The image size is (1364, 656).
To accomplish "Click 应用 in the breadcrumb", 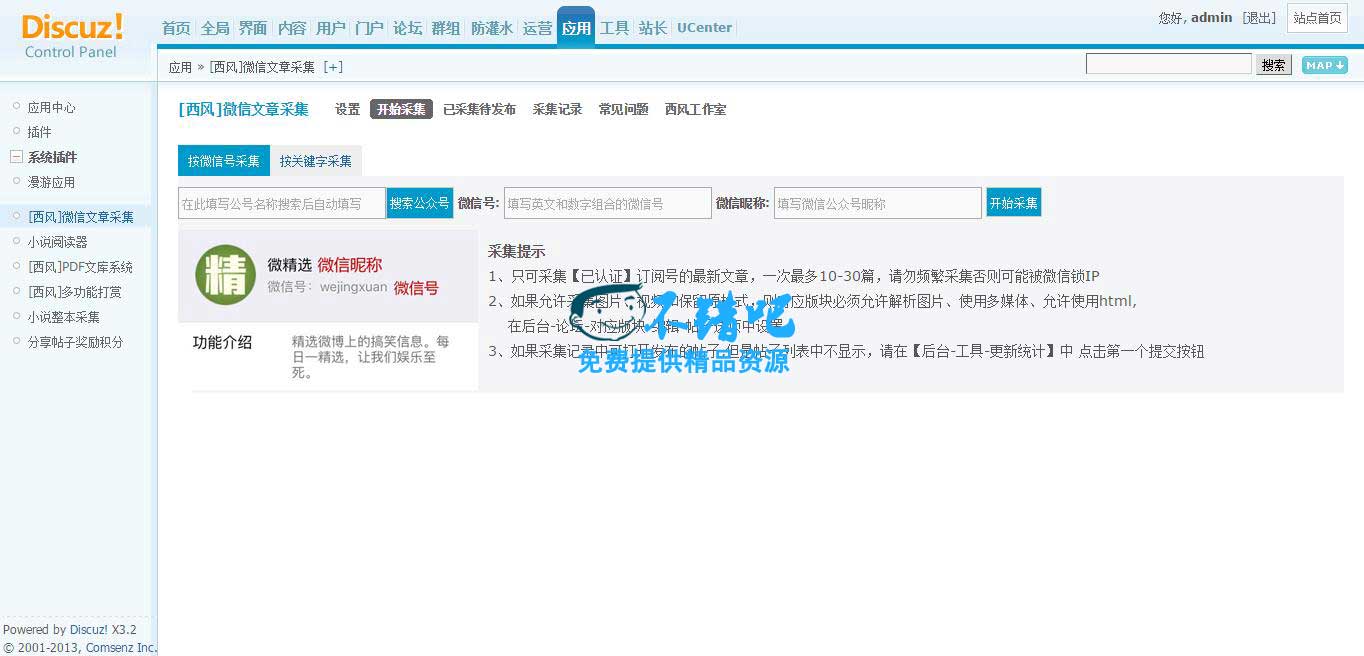I will click(x=180, y=68).
